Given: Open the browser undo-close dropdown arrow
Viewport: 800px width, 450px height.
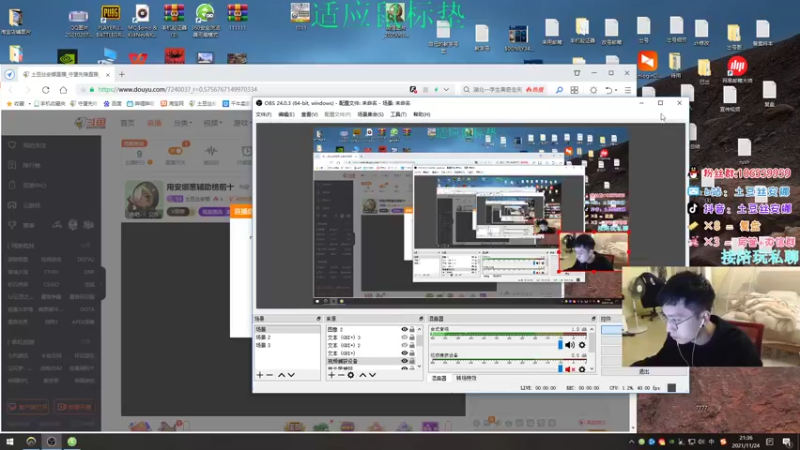Looking at the screenshot, I should [616, 90].
